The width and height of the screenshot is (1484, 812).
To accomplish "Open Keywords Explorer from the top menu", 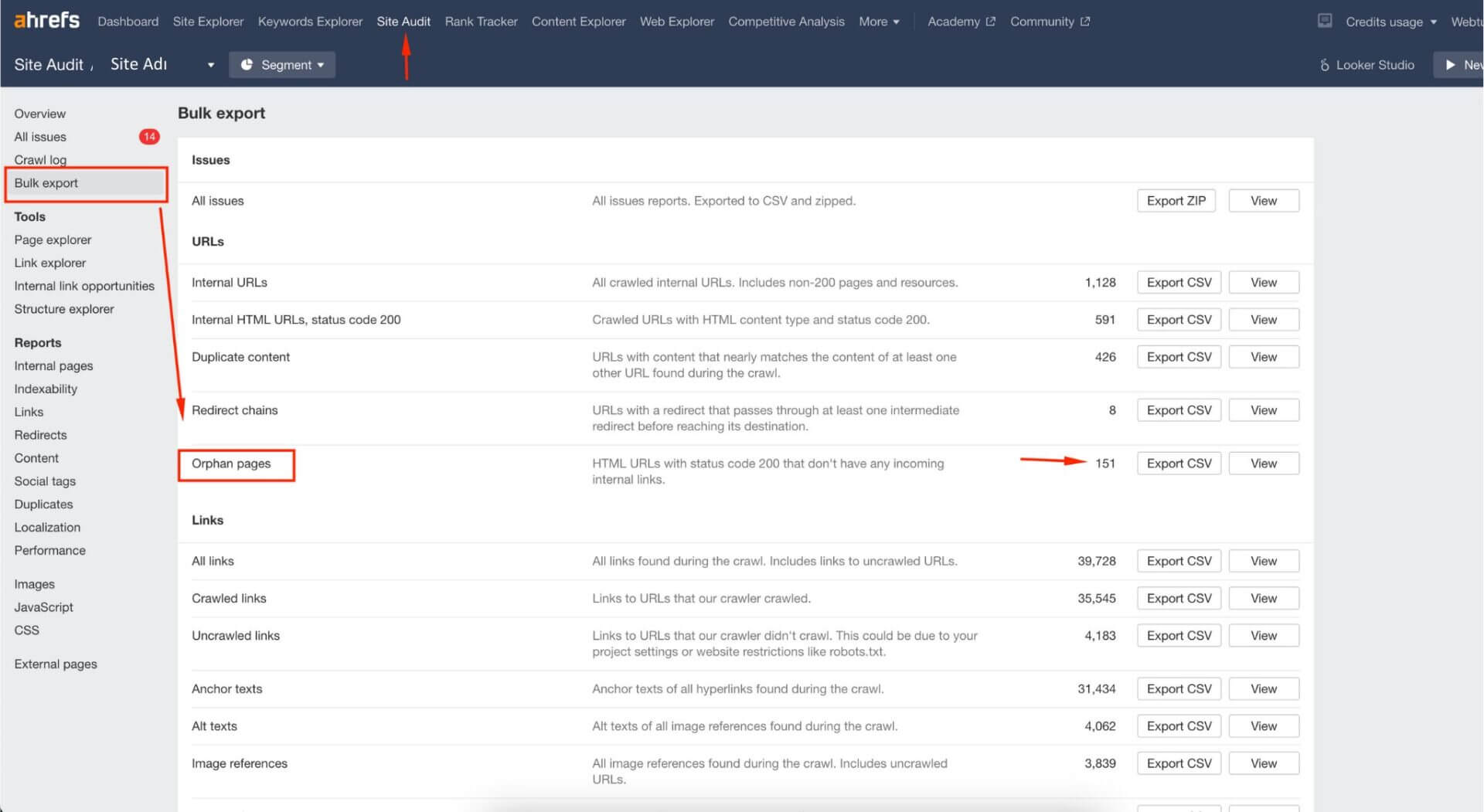I will point(309,21).
